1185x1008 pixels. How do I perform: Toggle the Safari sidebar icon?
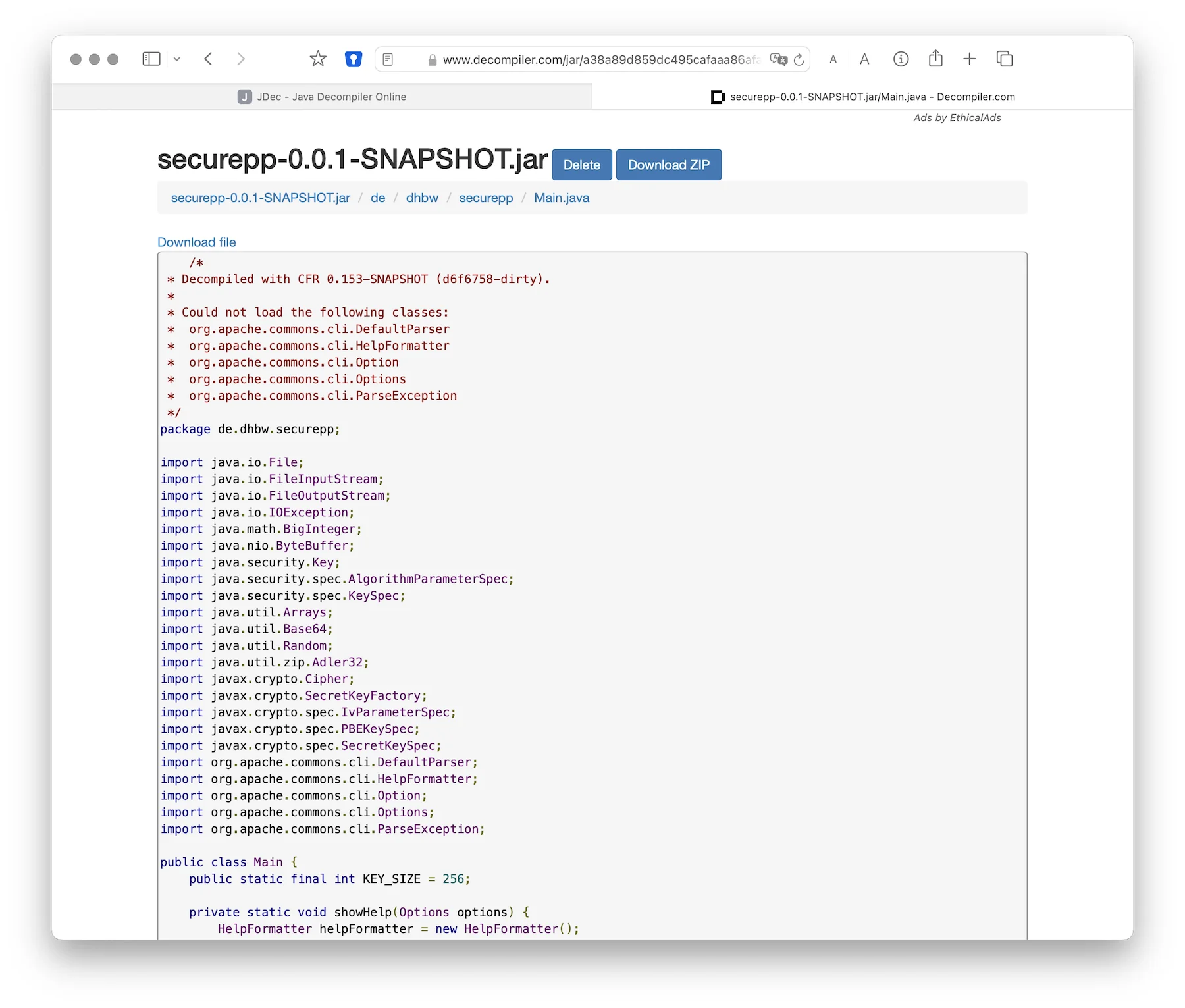coord(151,59)
